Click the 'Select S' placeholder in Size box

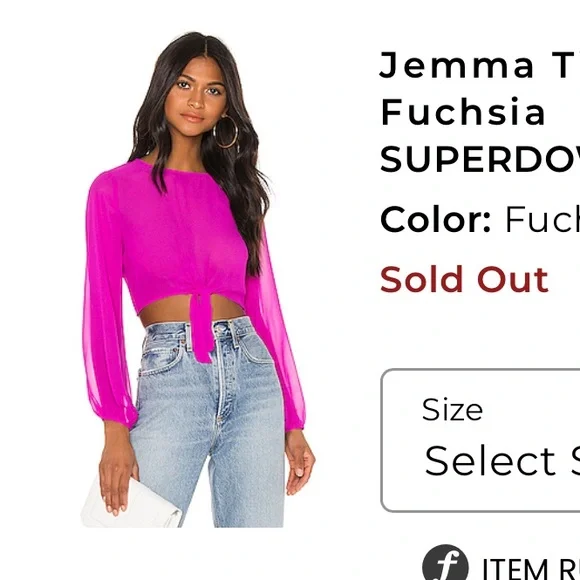point(502,461)
